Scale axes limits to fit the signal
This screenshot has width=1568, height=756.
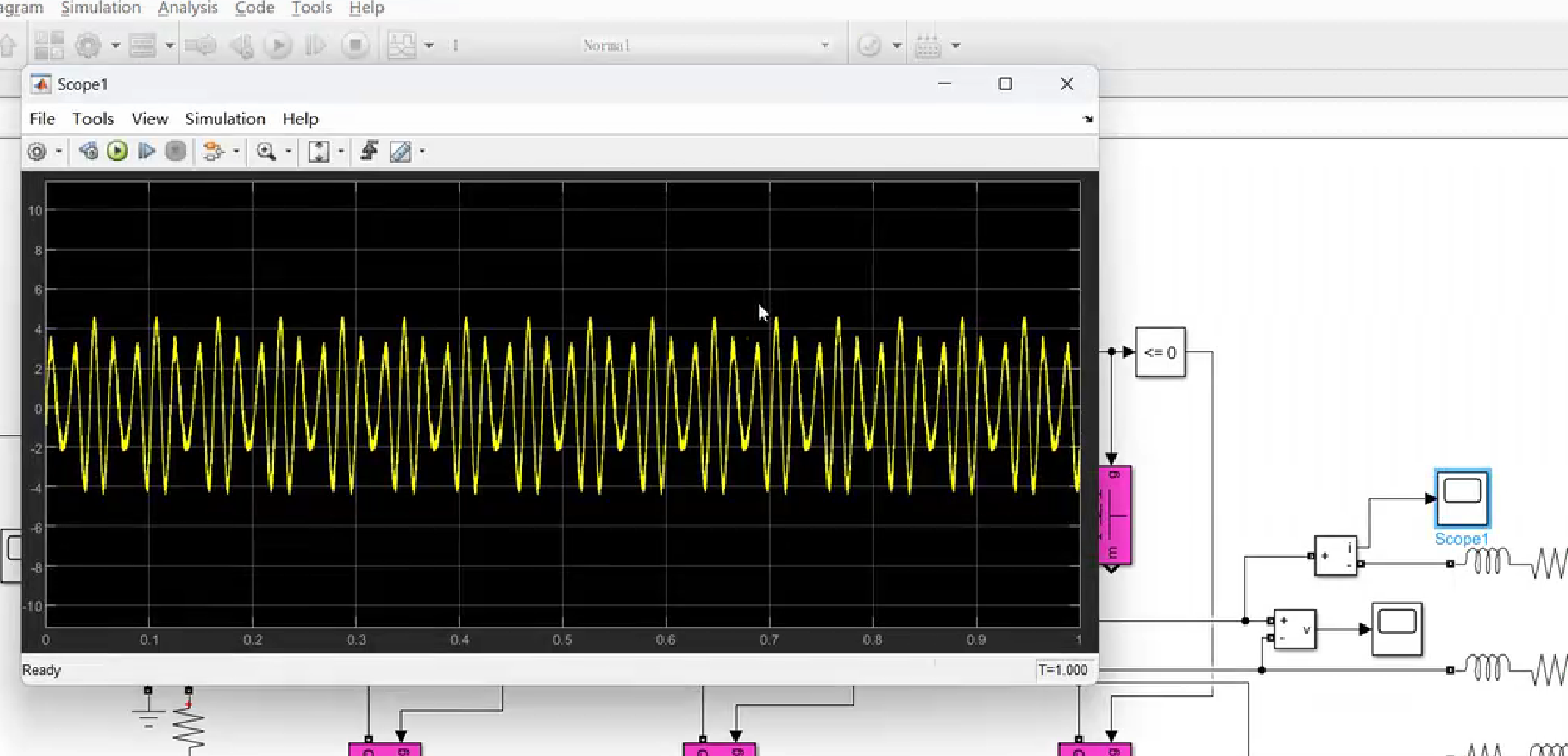318,151
